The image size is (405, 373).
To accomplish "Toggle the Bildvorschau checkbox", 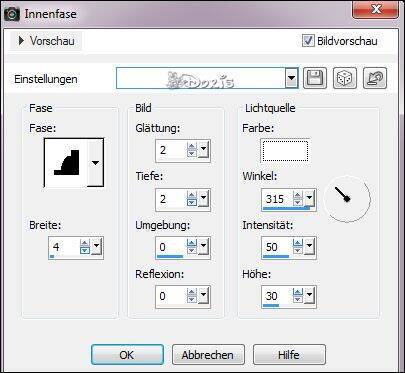I will (308, 41).
